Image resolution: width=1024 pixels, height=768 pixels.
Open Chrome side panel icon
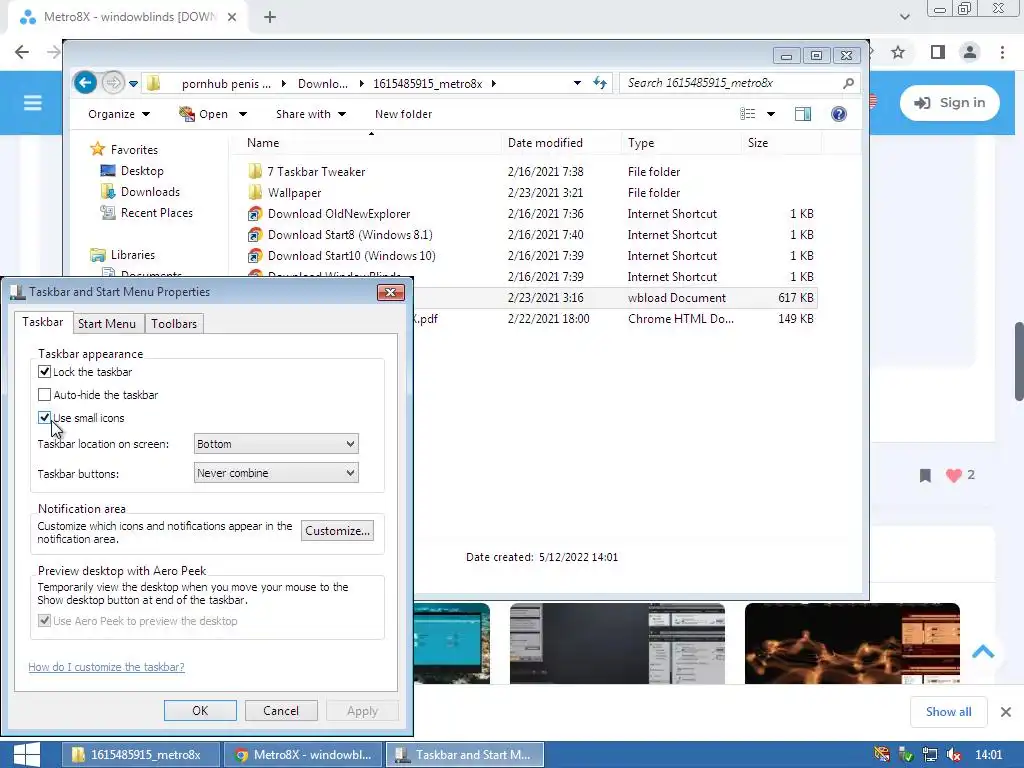click(x=938, y=52)
